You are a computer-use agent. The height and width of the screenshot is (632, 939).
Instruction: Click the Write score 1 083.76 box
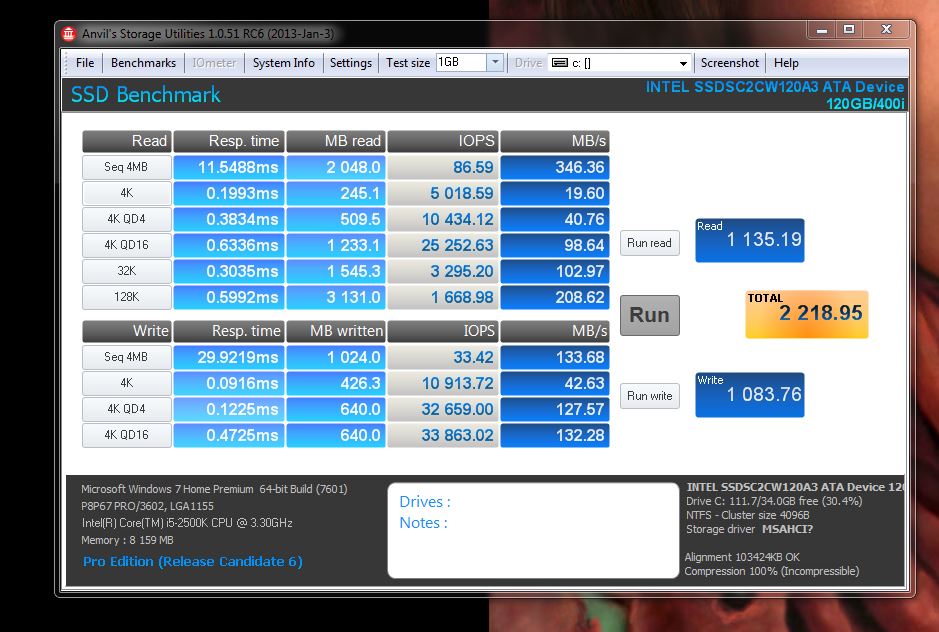[x=749, y=395]
